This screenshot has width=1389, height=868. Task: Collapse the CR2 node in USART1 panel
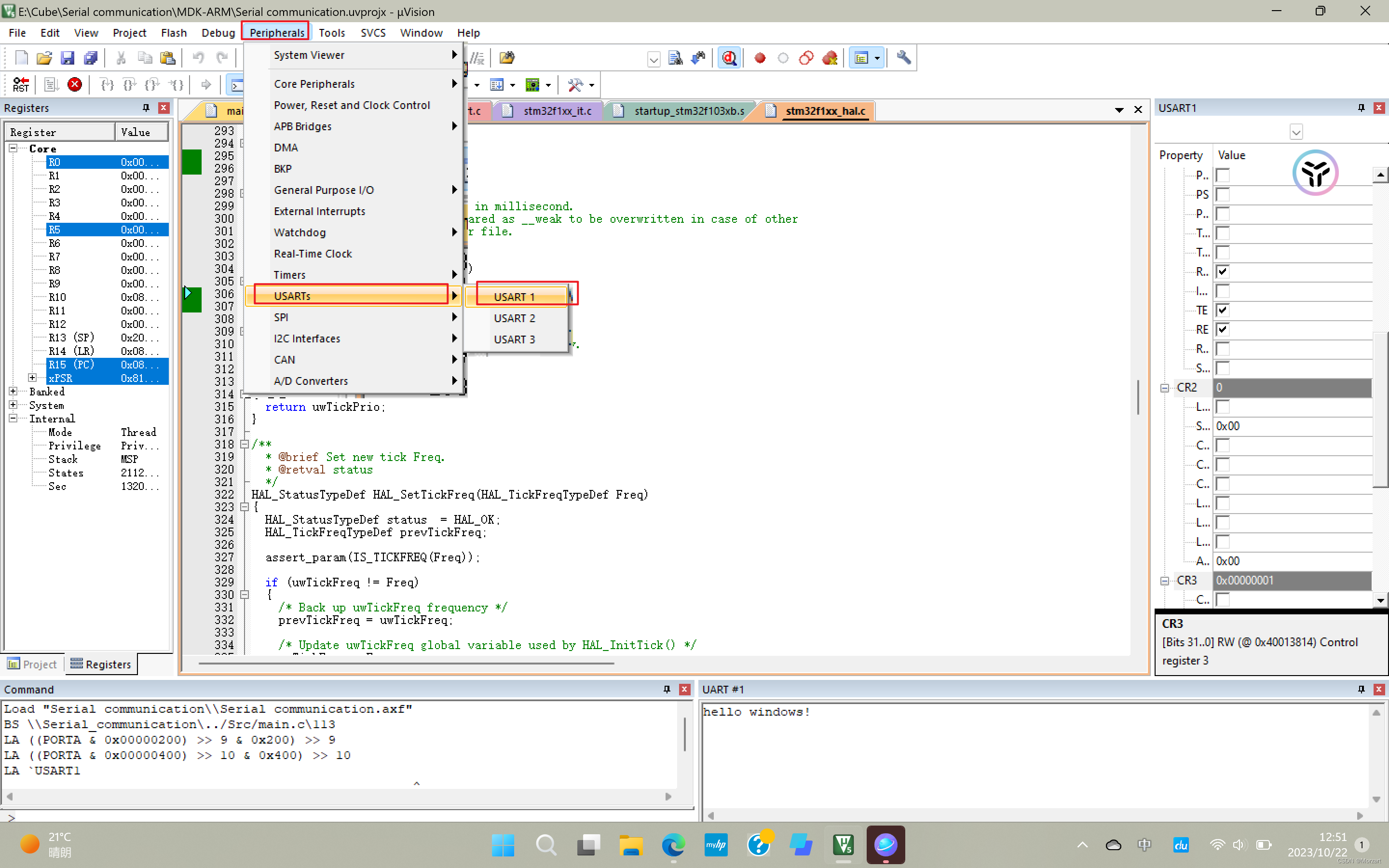(1165, 388)
